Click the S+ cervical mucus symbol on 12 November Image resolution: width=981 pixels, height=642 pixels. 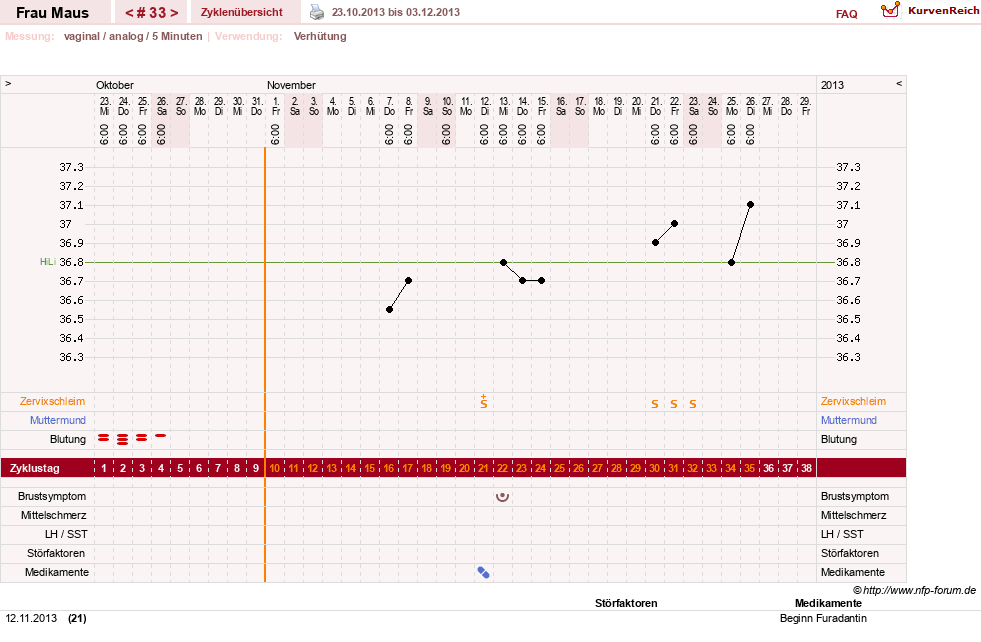tap(484, 402)
